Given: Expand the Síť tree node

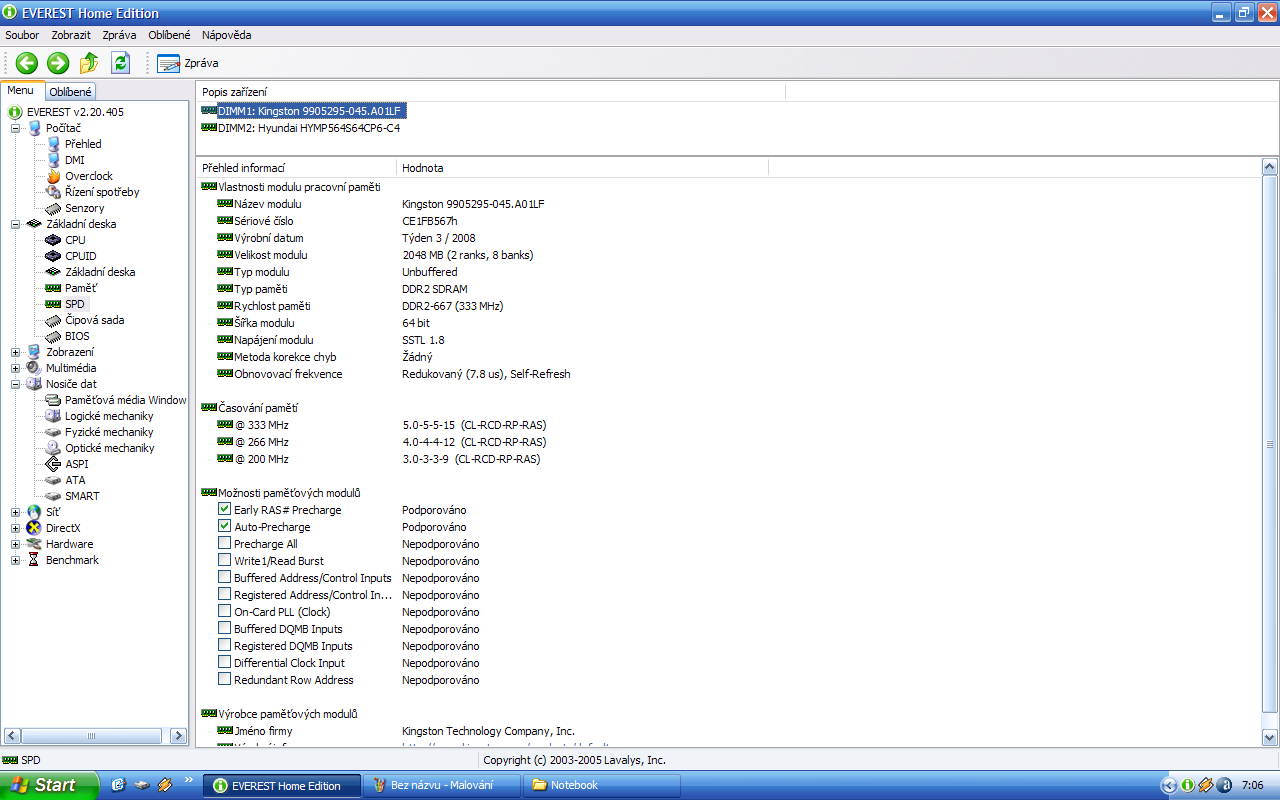Looking at the screenshot, I should 16,512.
